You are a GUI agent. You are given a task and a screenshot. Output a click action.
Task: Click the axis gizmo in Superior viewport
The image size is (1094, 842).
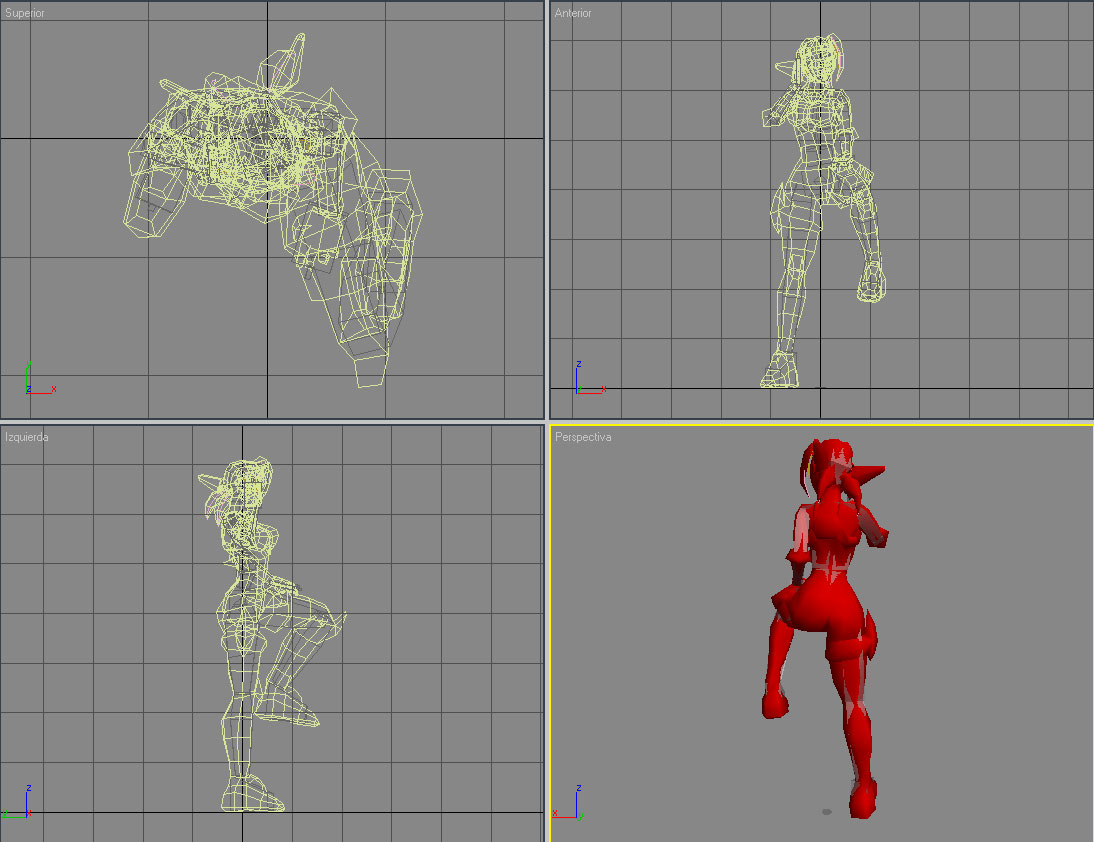40,379
